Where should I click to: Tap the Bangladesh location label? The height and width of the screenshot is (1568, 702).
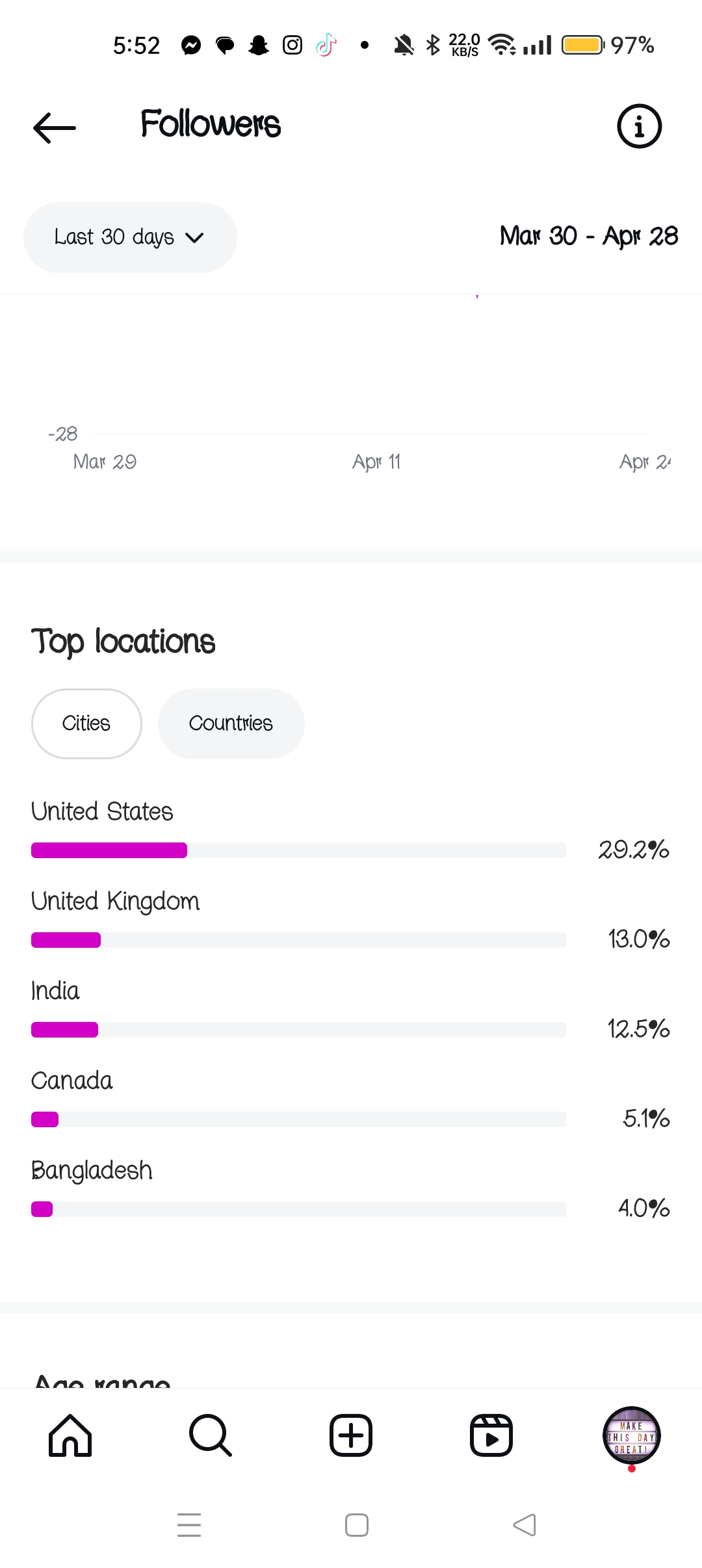[x=92, y=1170]
